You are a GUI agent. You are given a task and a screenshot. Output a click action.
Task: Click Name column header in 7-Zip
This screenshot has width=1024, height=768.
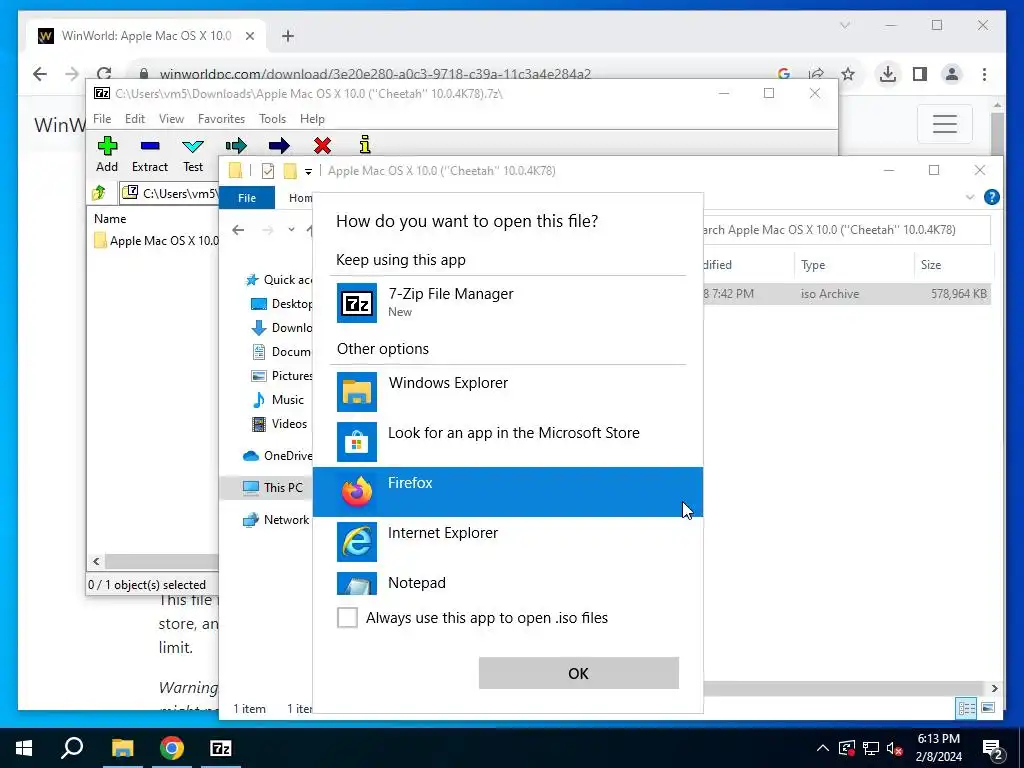(x=110, y=219)
